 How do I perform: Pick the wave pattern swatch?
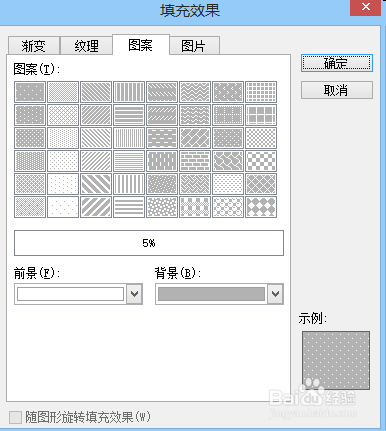click(195, 115)
